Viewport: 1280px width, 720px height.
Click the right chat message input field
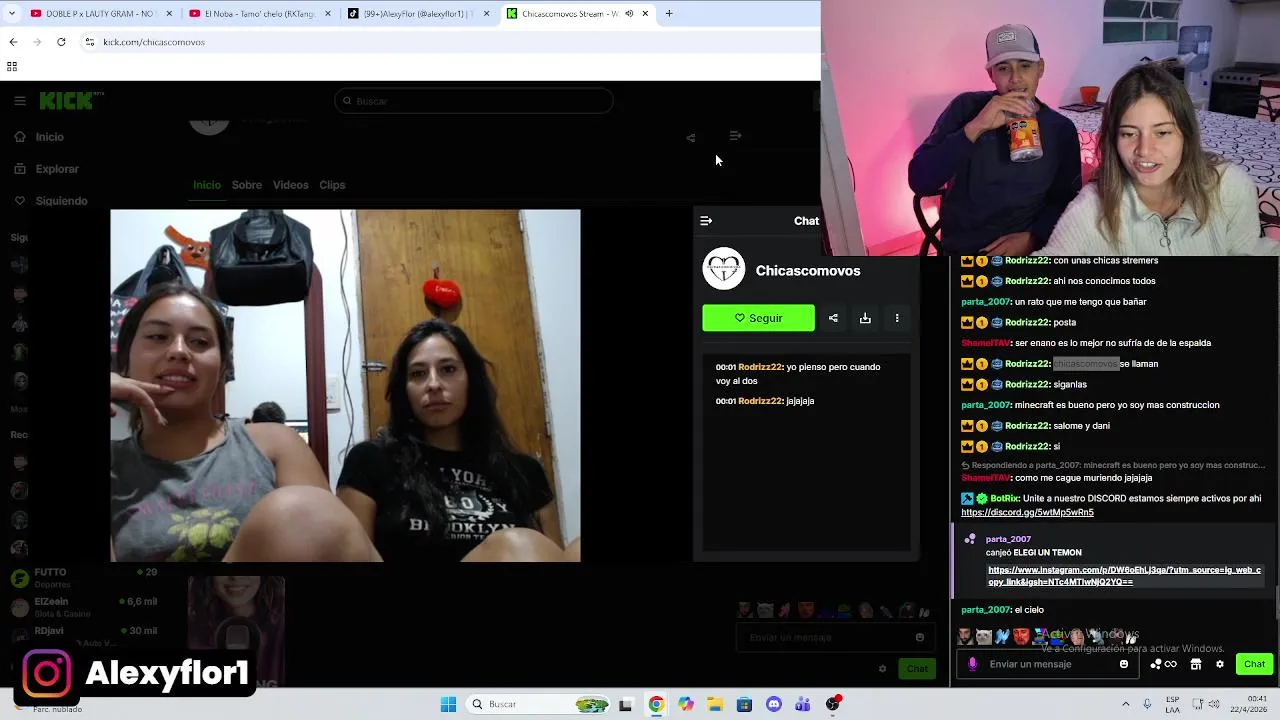(x=1050, y=664)
